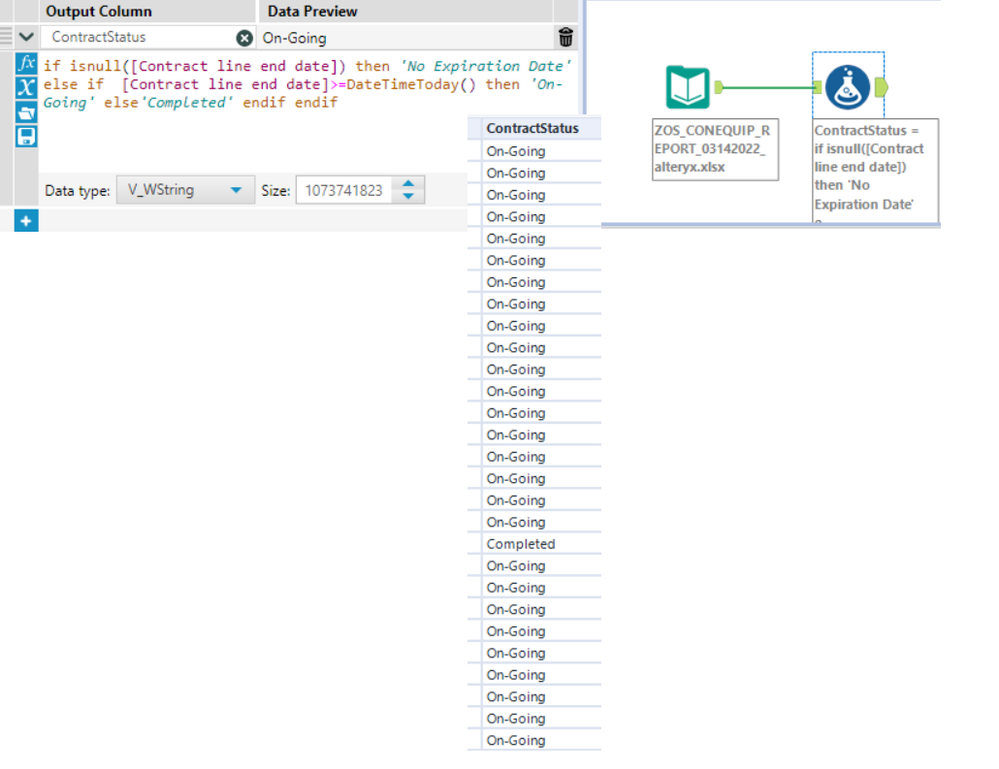Screen dimensions: 999x769
Task: Click into the Size field 1073741823
Action: [345, 190]
